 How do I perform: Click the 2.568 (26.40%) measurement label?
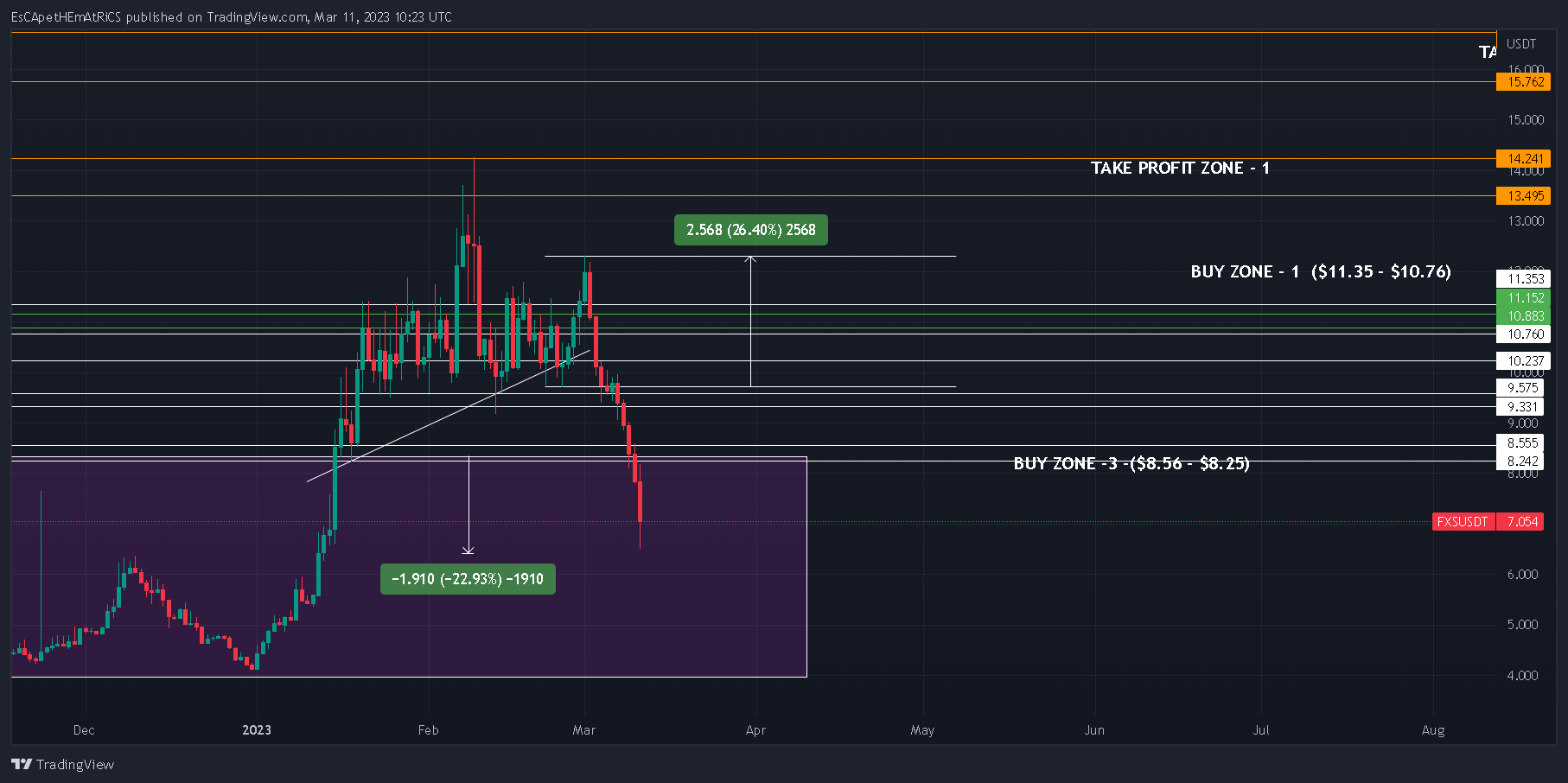point(751,230)
